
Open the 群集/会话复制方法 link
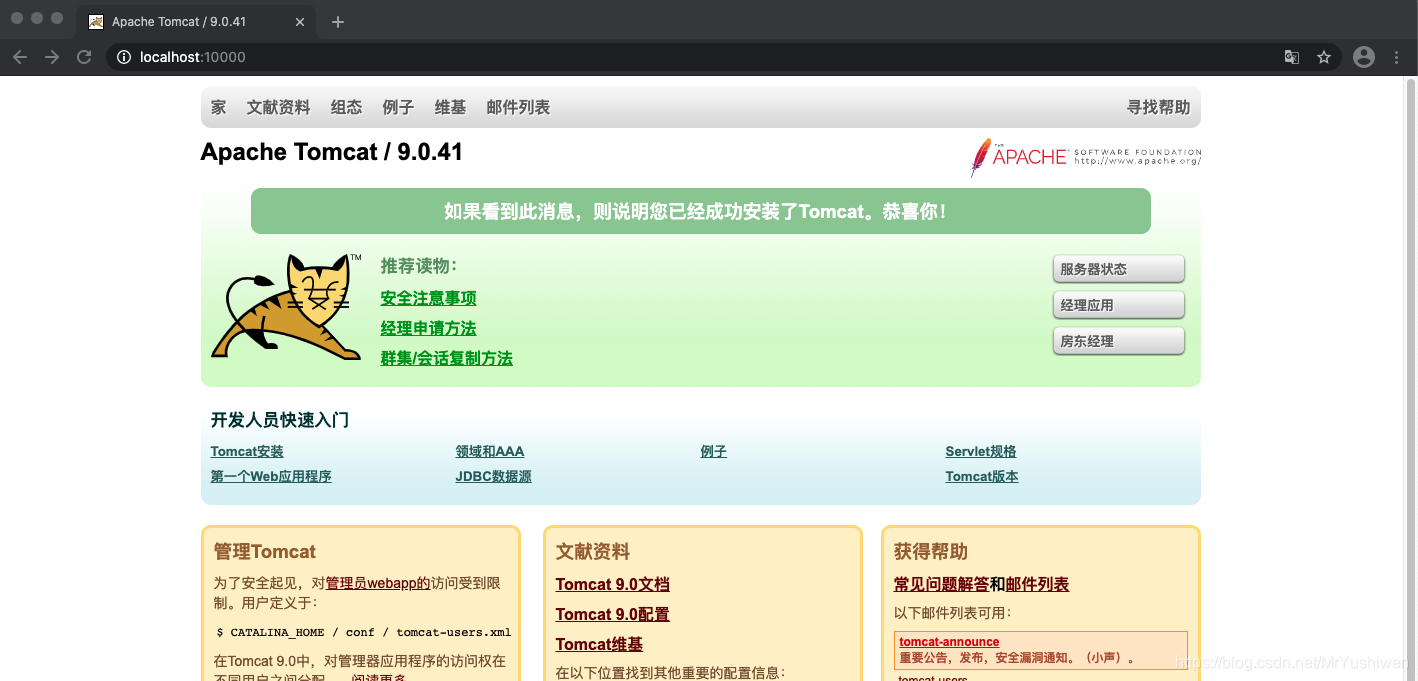(x=446, y=358)
